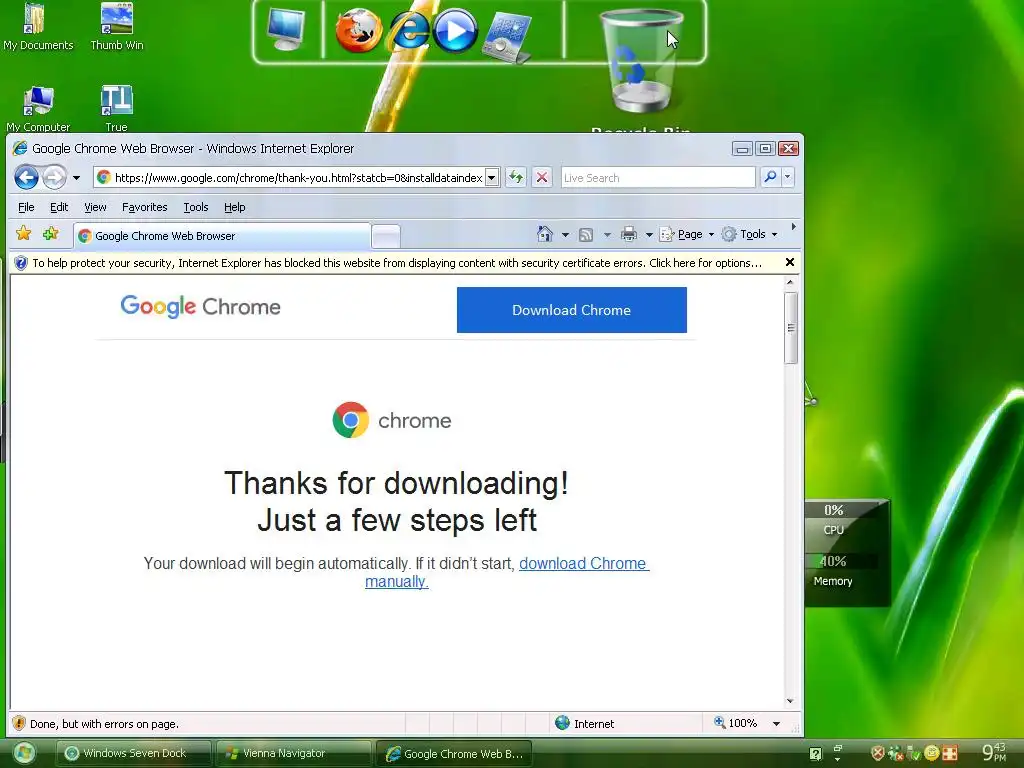
Task: Open the Thumb Win desktop shortcut
Action: click(117, 26)
